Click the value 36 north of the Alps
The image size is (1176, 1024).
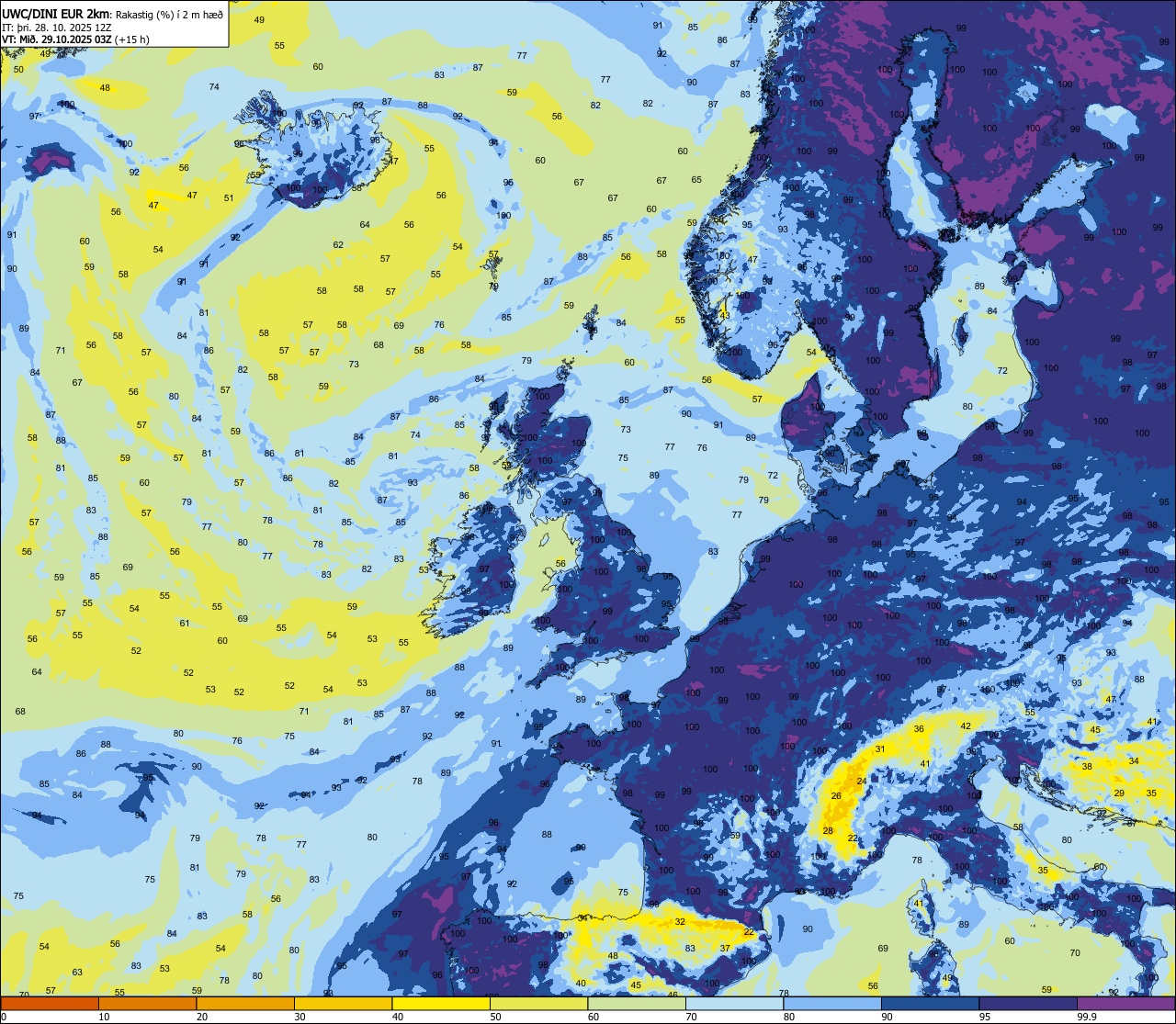point(919,729)
